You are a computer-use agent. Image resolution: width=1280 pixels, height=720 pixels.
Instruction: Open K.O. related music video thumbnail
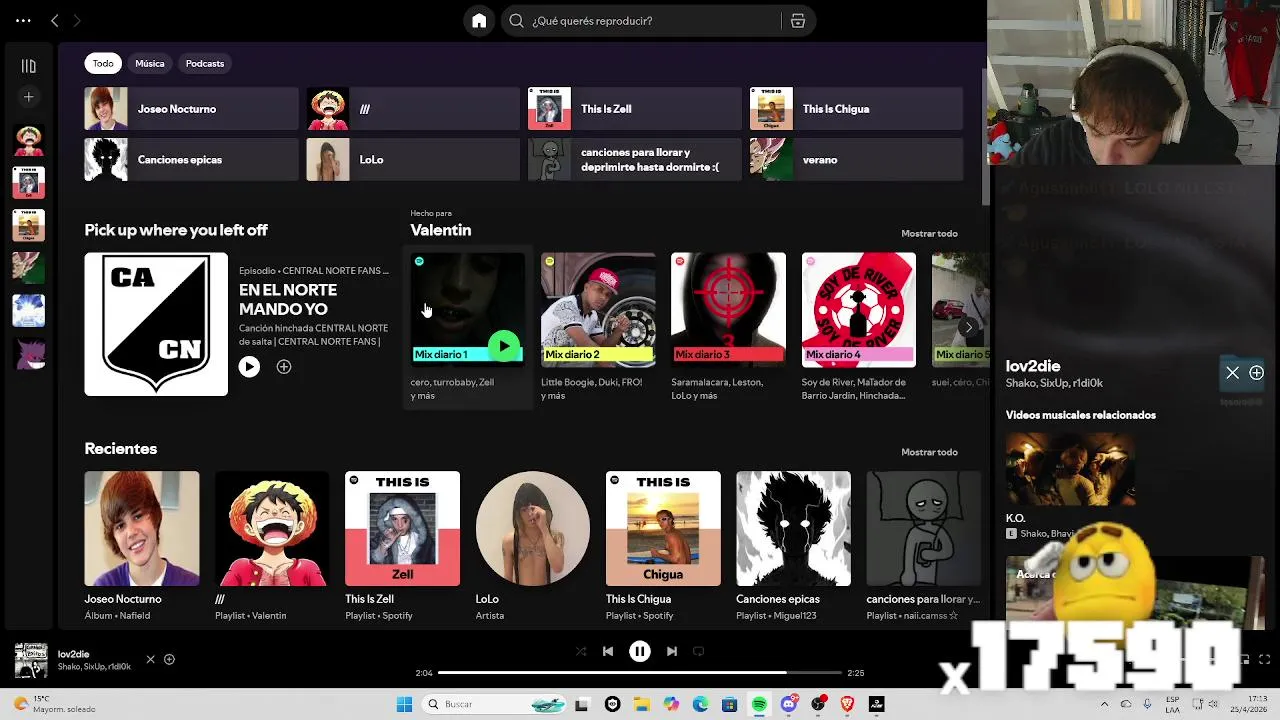coord(1070,470)
